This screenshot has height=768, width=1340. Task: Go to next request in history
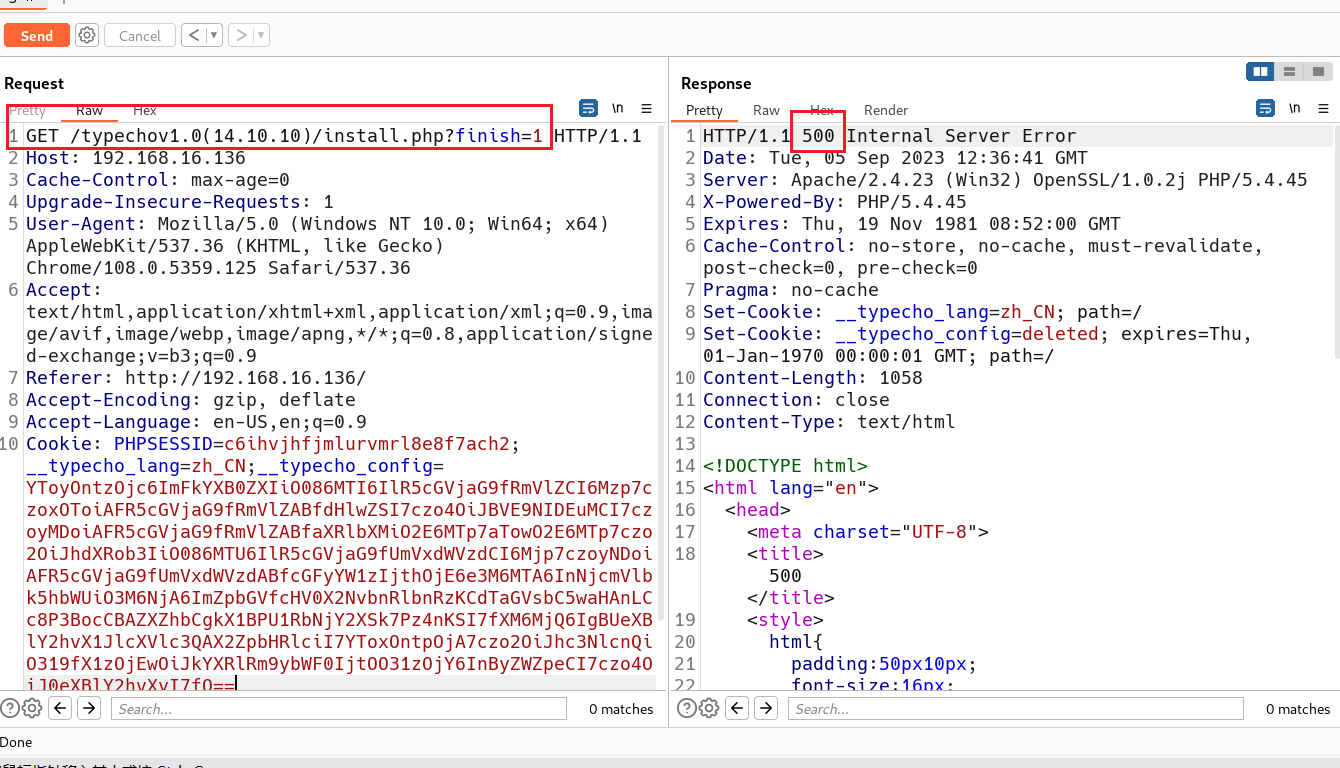point(241,35)
